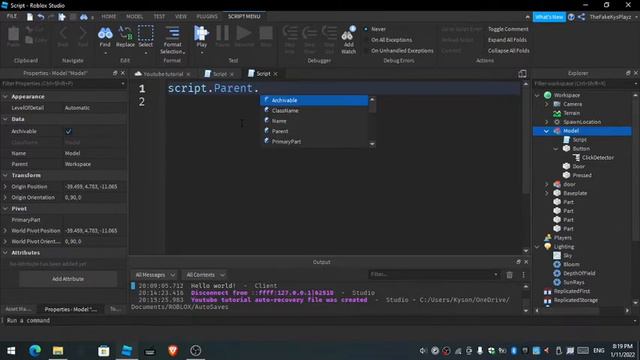Choose Archivable in autocomplete list
Screen dimensions: 640x360
point(314,100)
